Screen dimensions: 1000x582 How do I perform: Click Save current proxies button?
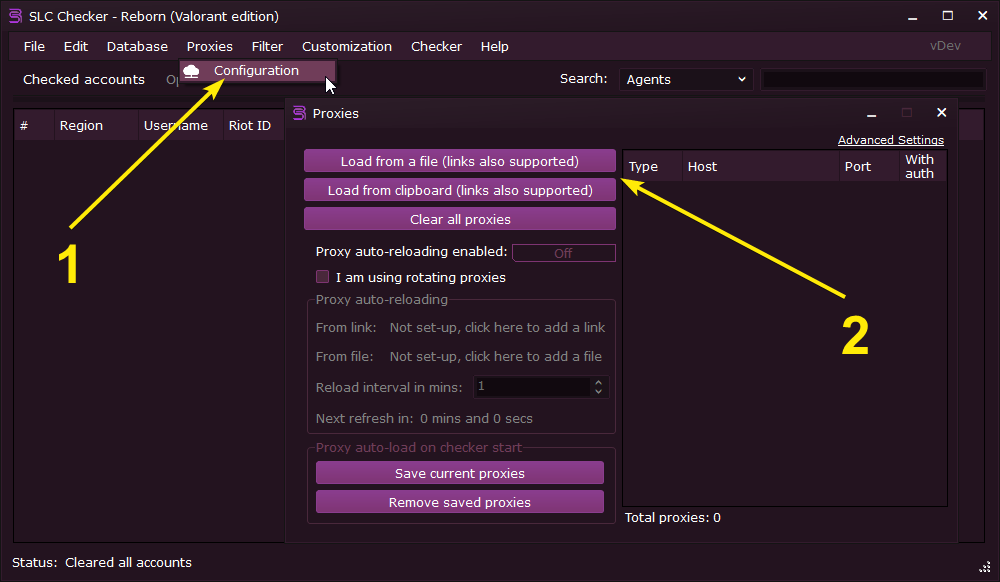(459, 473)
